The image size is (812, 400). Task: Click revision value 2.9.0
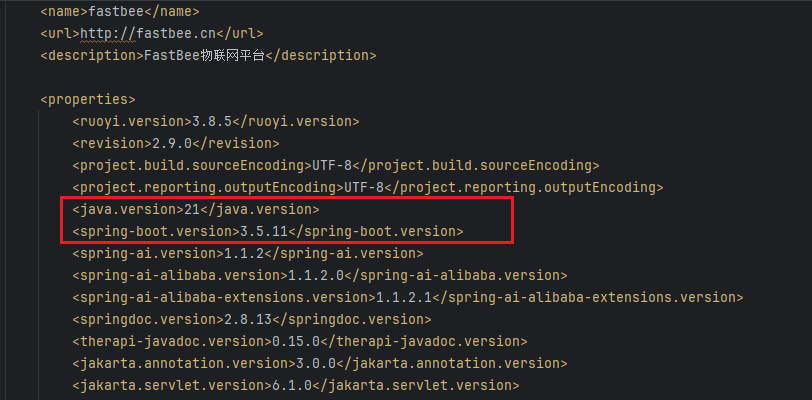172,144
